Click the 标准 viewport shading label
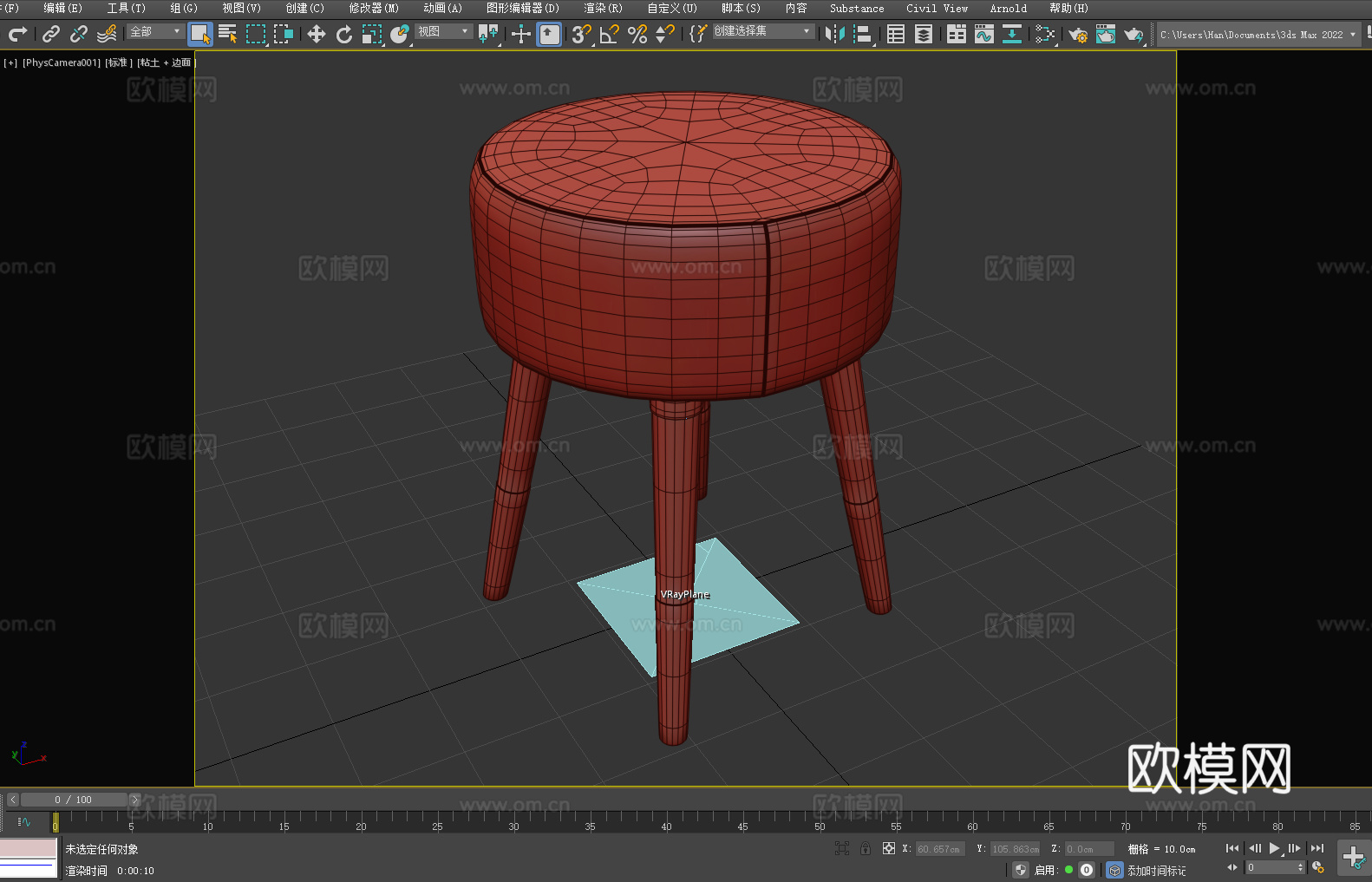Screen dimensions: 1372x882 (119, 62)
